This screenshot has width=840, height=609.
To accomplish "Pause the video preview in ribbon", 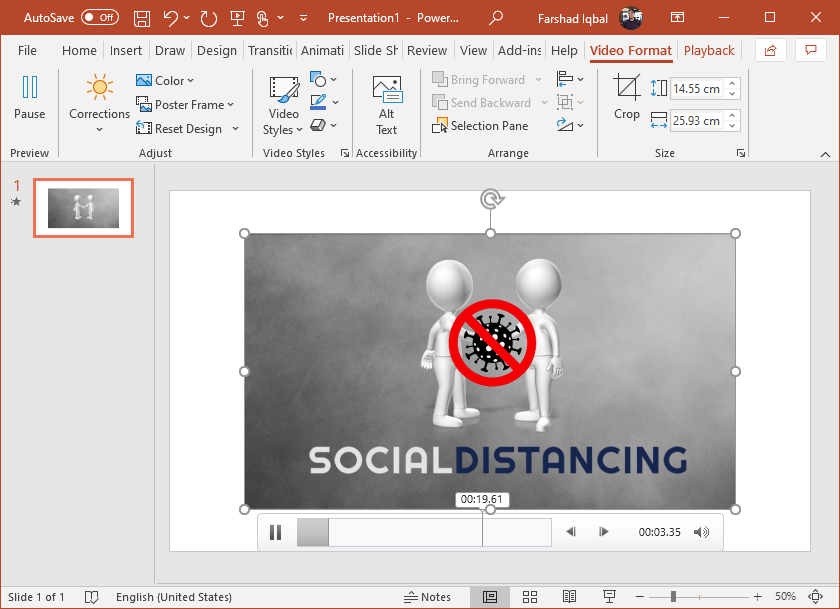I will coord(29,97).
